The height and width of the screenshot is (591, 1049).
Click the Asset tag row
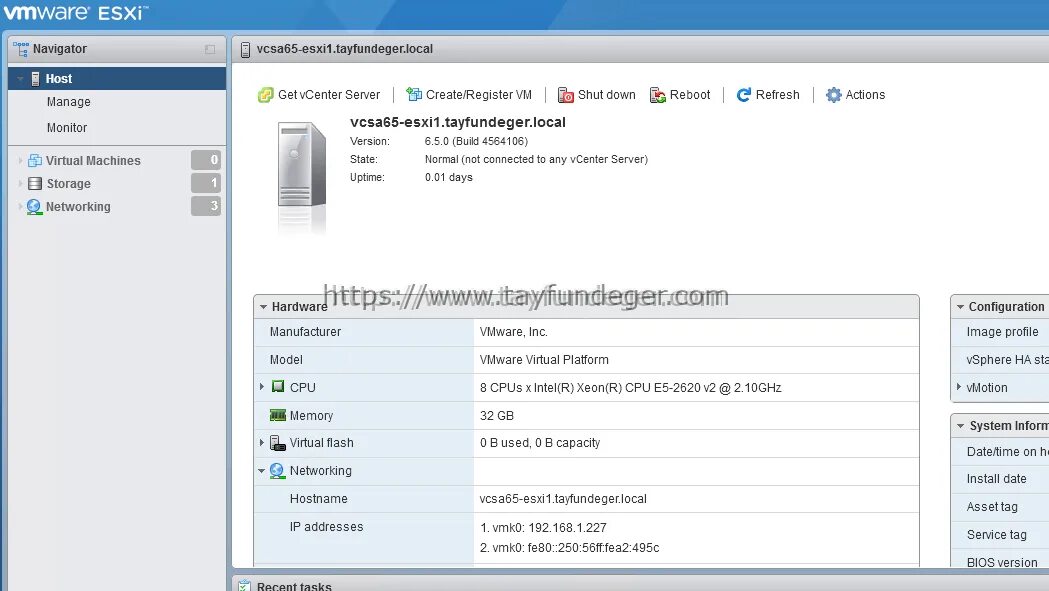point(1000,507)
